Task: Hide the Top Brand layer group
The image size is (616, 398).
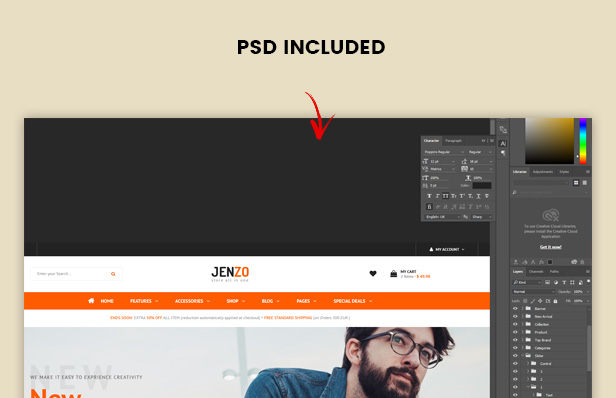Action: [515, 340]
